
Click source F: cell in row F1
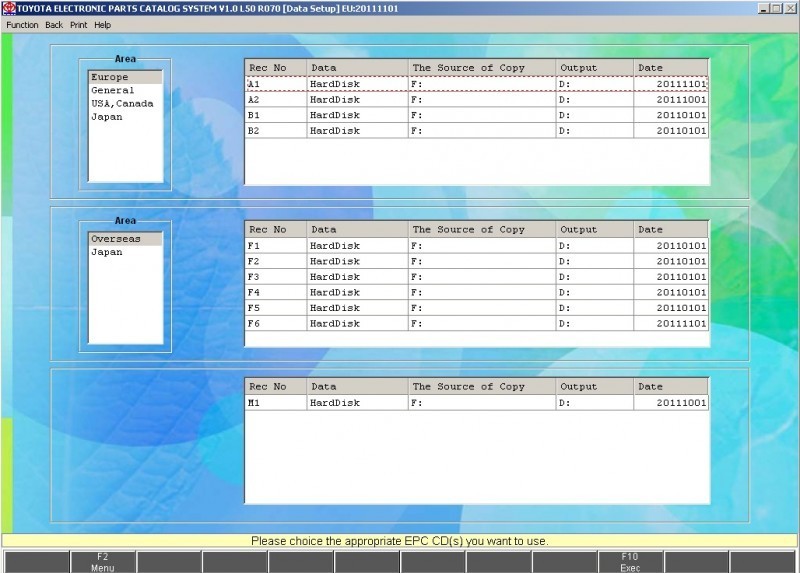[x=482, y=245]
